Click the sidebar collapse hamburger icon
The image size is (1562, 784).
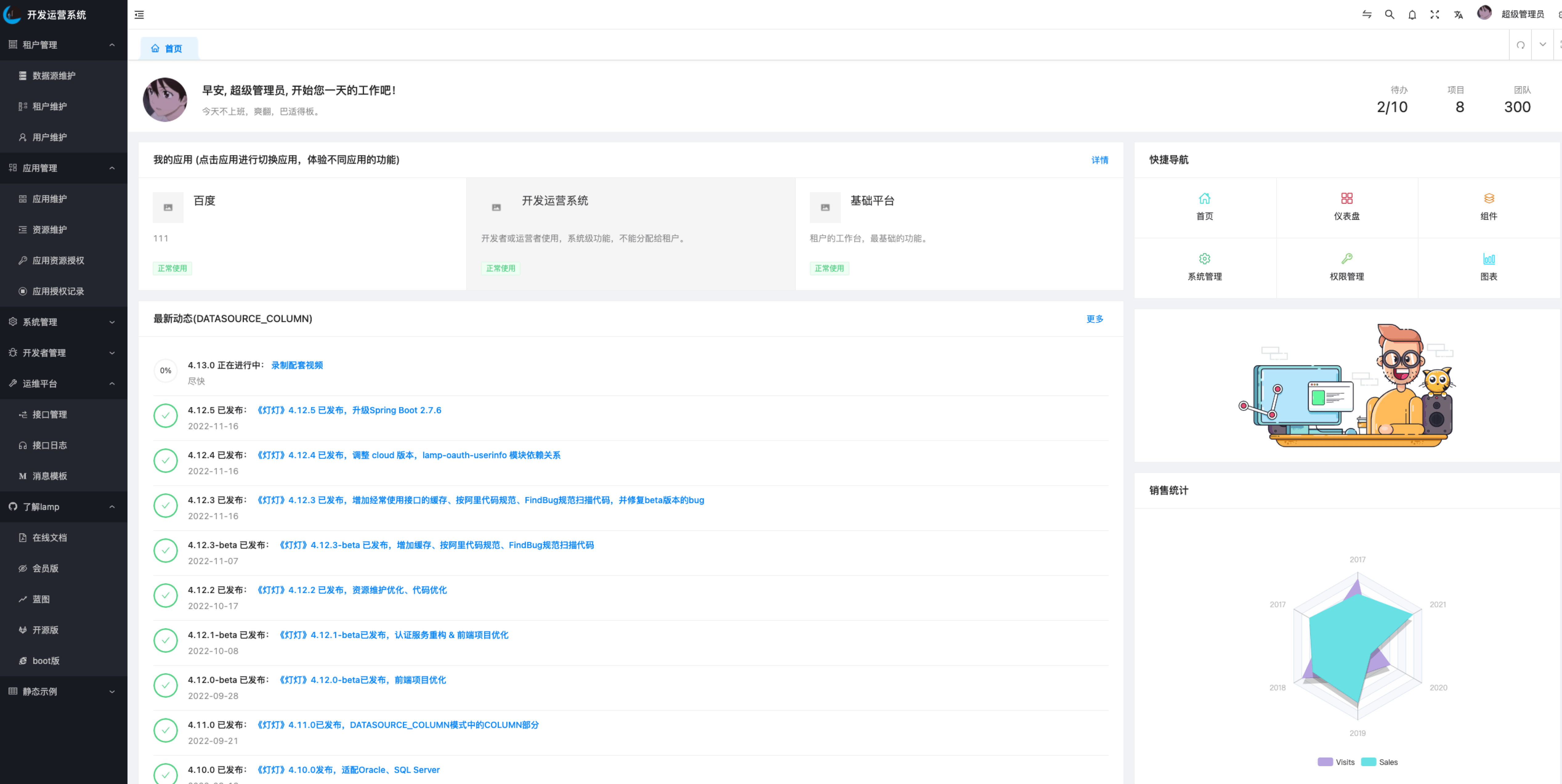[x=139, y=14]
